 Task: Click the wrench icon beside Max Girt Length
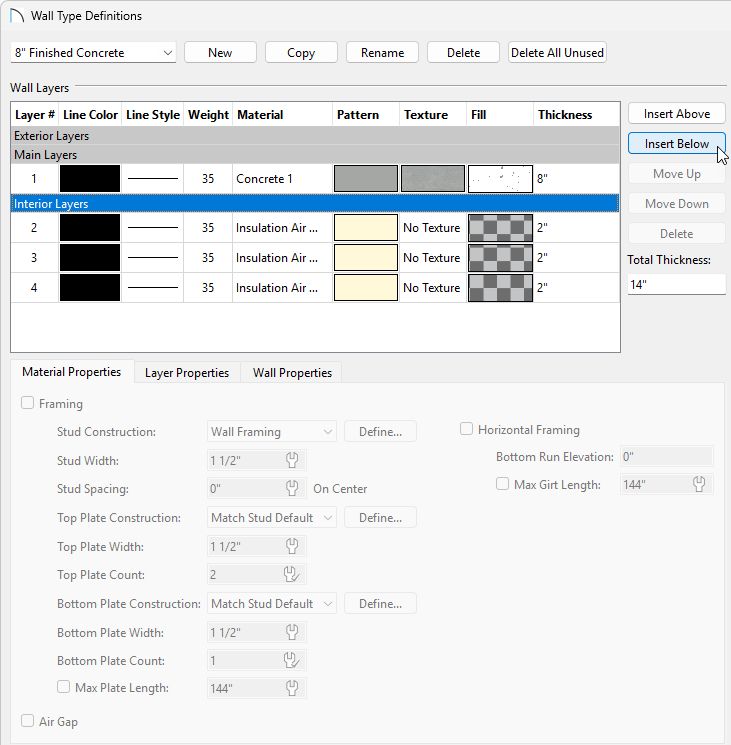[699, 484]
